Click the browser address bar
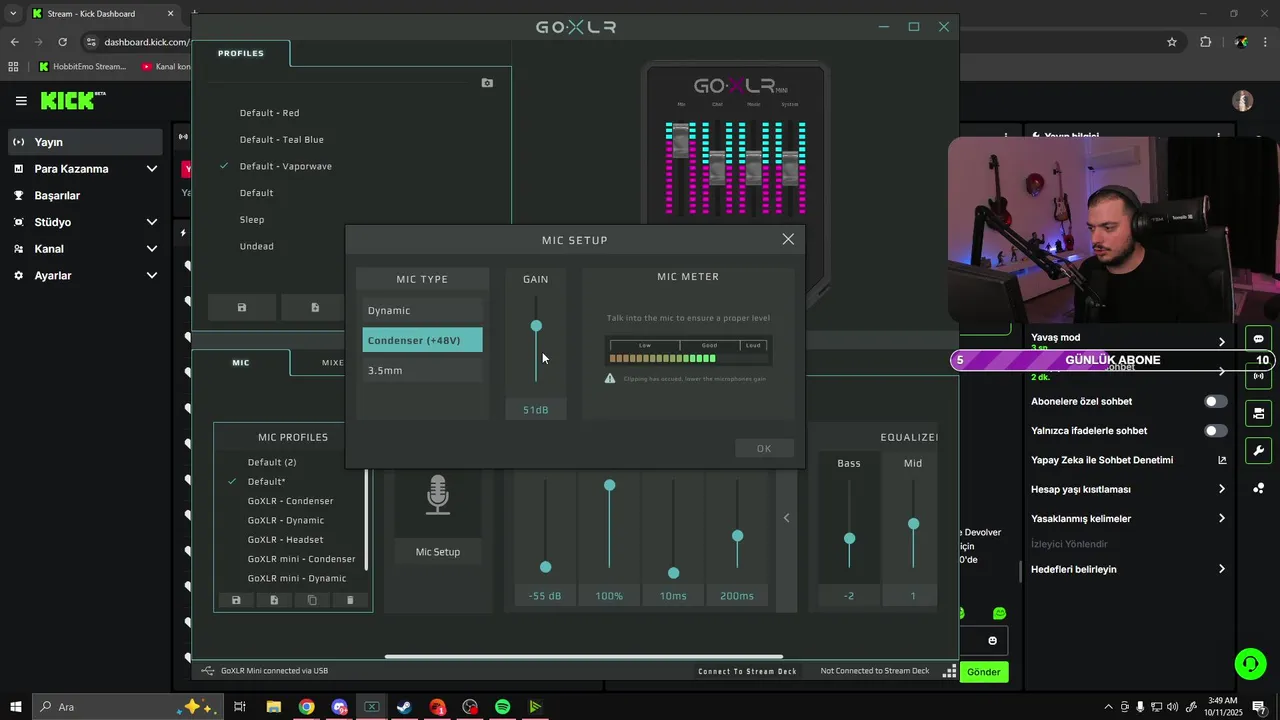1280x720 pixels. pos(137,42)
